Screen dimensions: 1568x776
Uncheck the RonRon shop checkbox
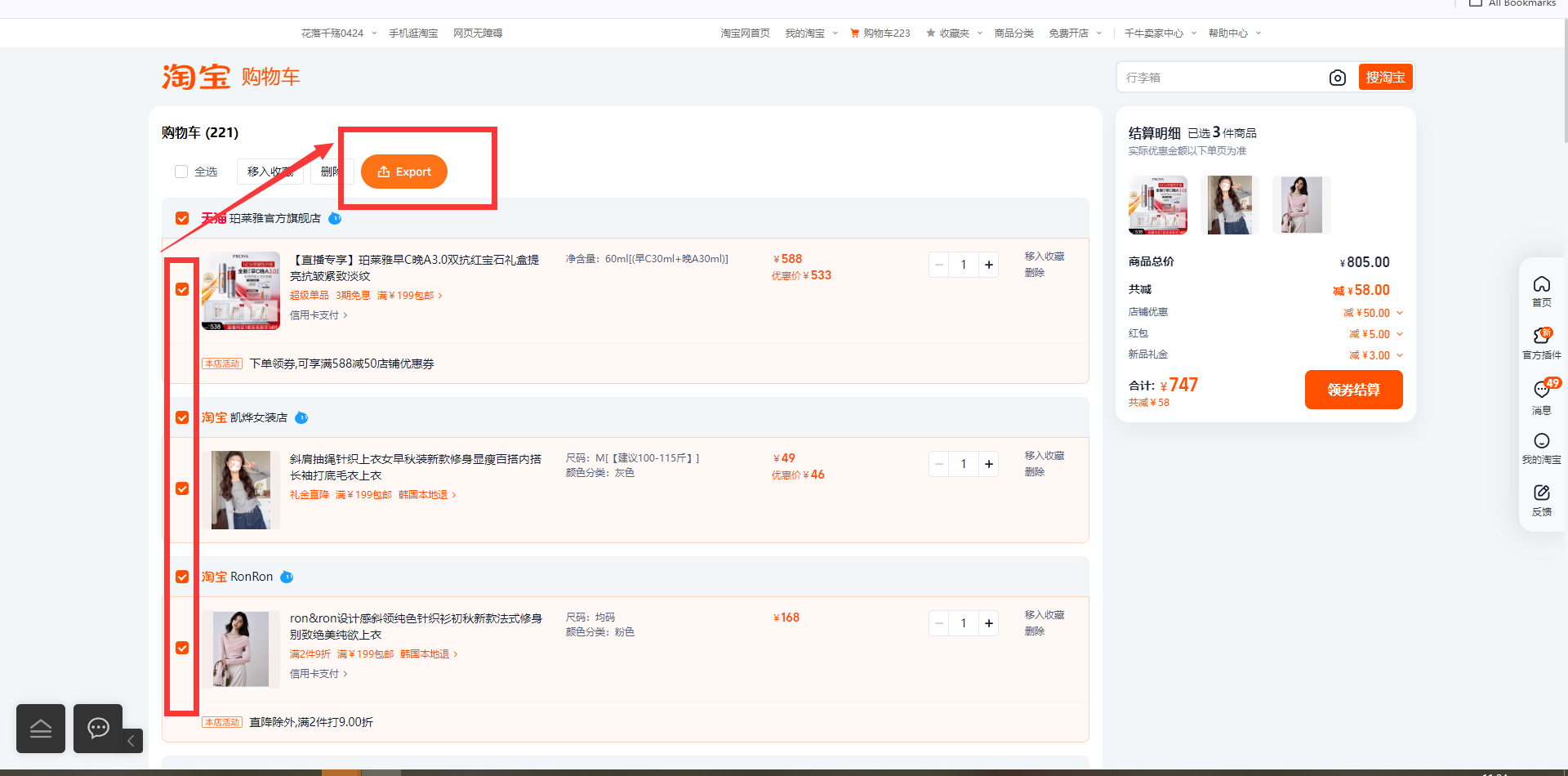coord(182,577)
